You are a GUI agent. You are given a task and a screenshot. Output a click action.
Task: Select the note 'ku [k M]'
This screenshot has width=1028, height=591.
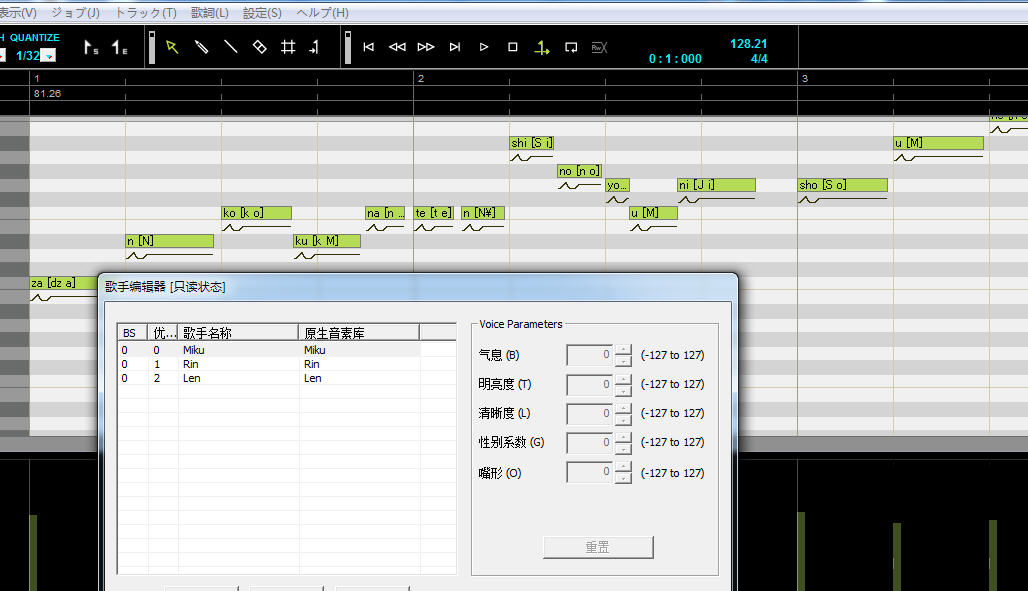point(327,241)
